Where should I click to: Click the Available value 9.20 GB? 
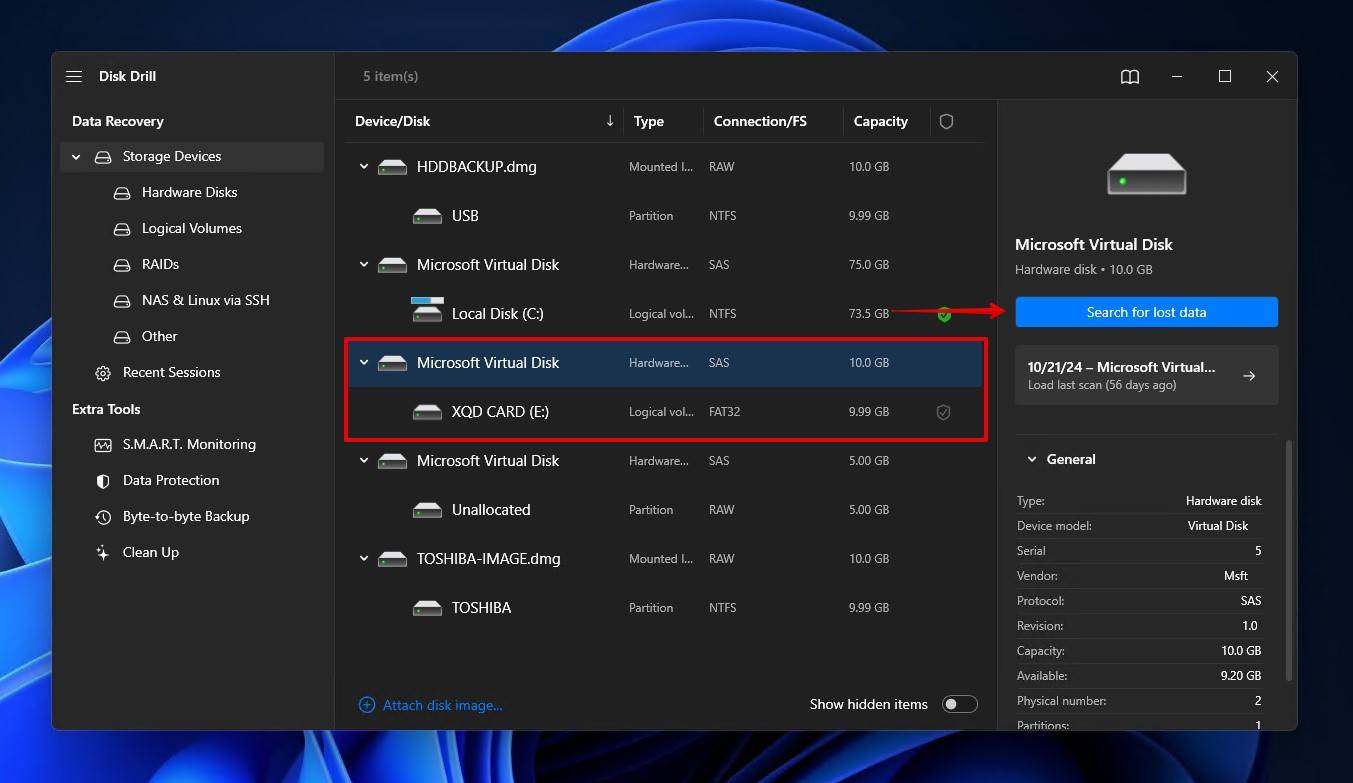1239,676
